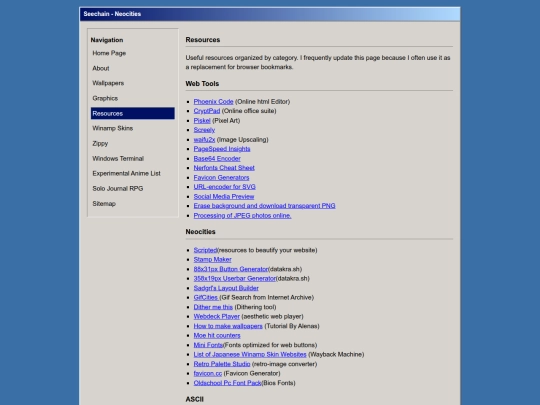Click the Seechain - Neocities title bar
Screen dimensions: 540x405
click(270, 14)
